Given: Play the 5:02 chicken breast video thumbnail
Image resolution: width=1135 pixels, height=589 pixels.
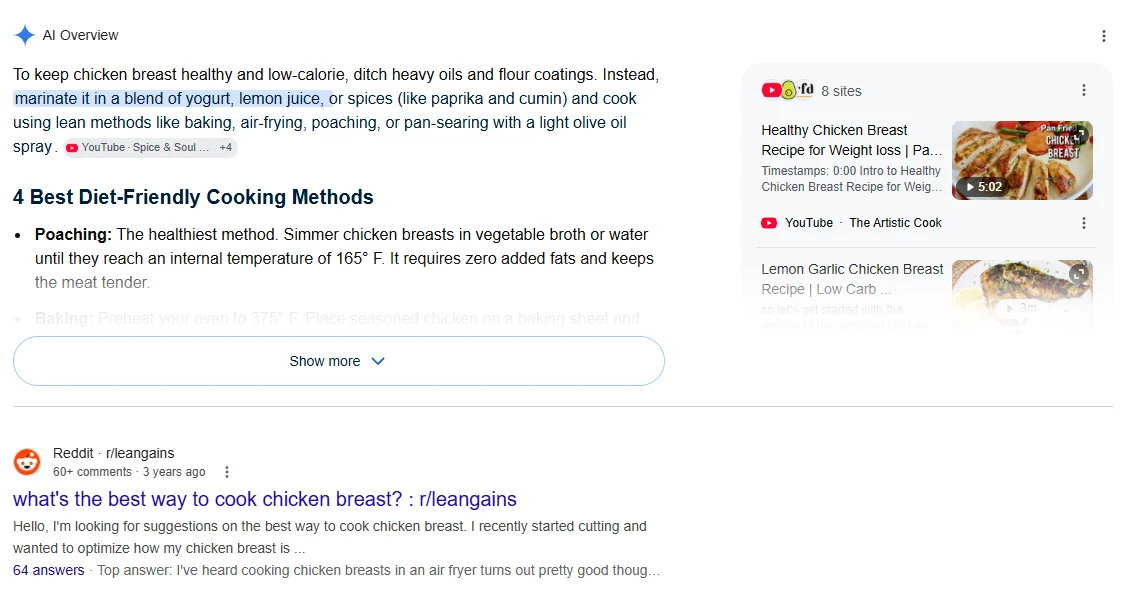Looking at the screenshot, I should pyautogui.click(x=1021, y=161).
